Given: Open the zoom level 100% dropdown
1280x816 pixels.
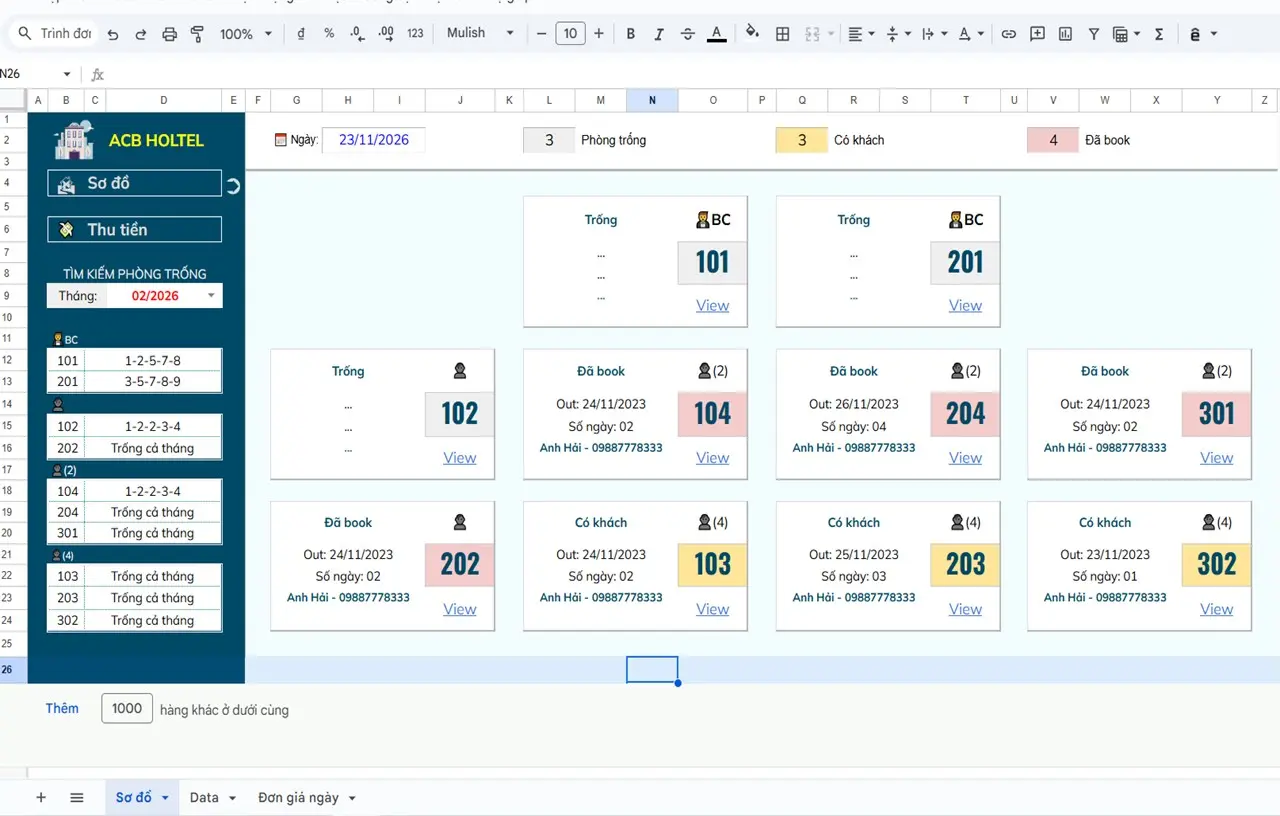Looking at the screenshot, I should coord(245,34).
